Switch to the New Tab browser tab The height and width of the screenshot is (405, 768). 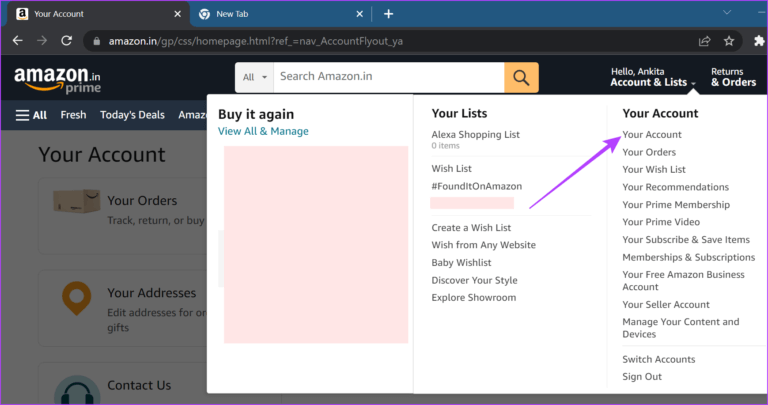280,14
